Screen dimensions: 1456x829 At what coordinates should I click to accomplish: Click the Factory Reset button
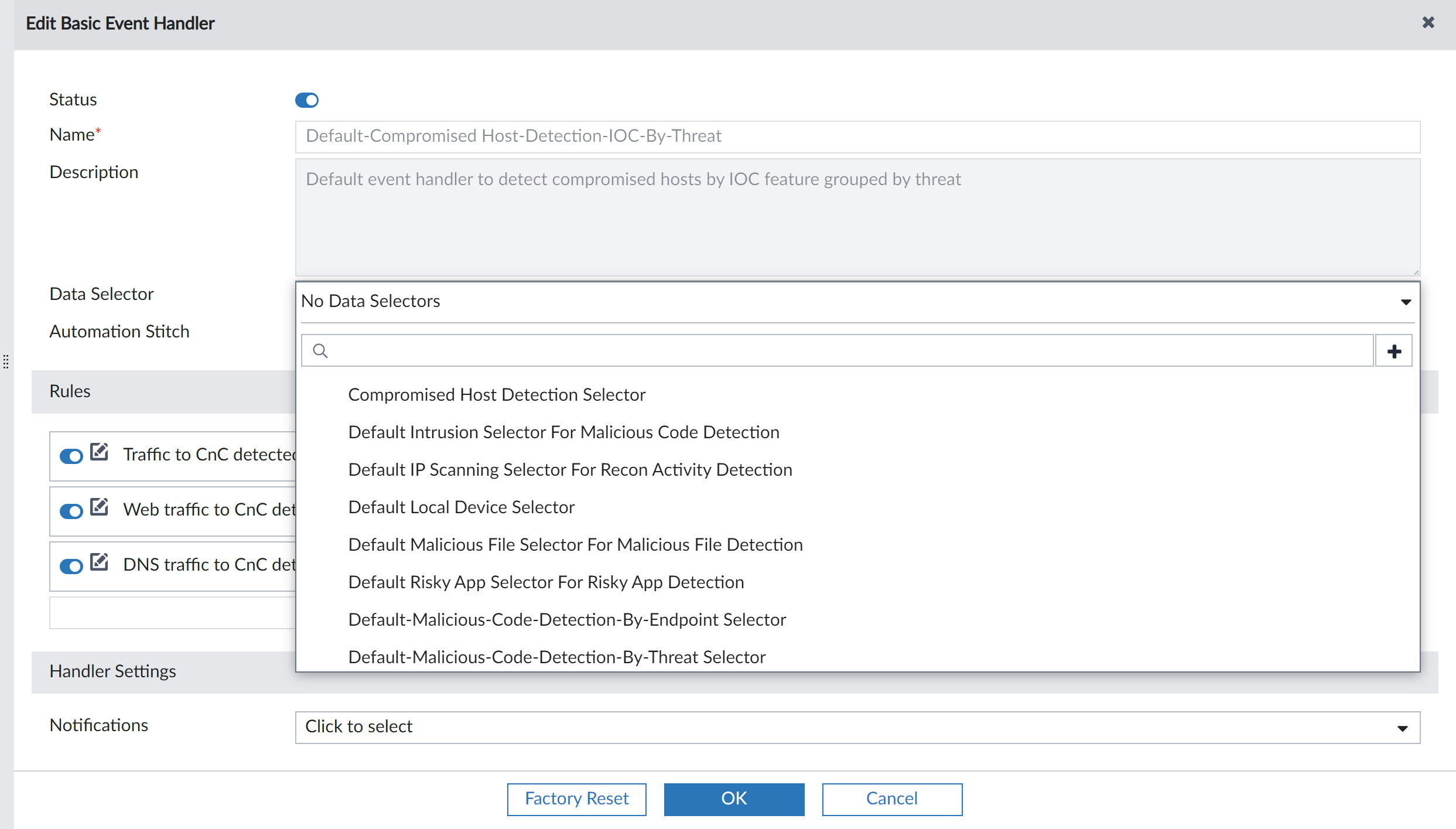tap(576, 799)
